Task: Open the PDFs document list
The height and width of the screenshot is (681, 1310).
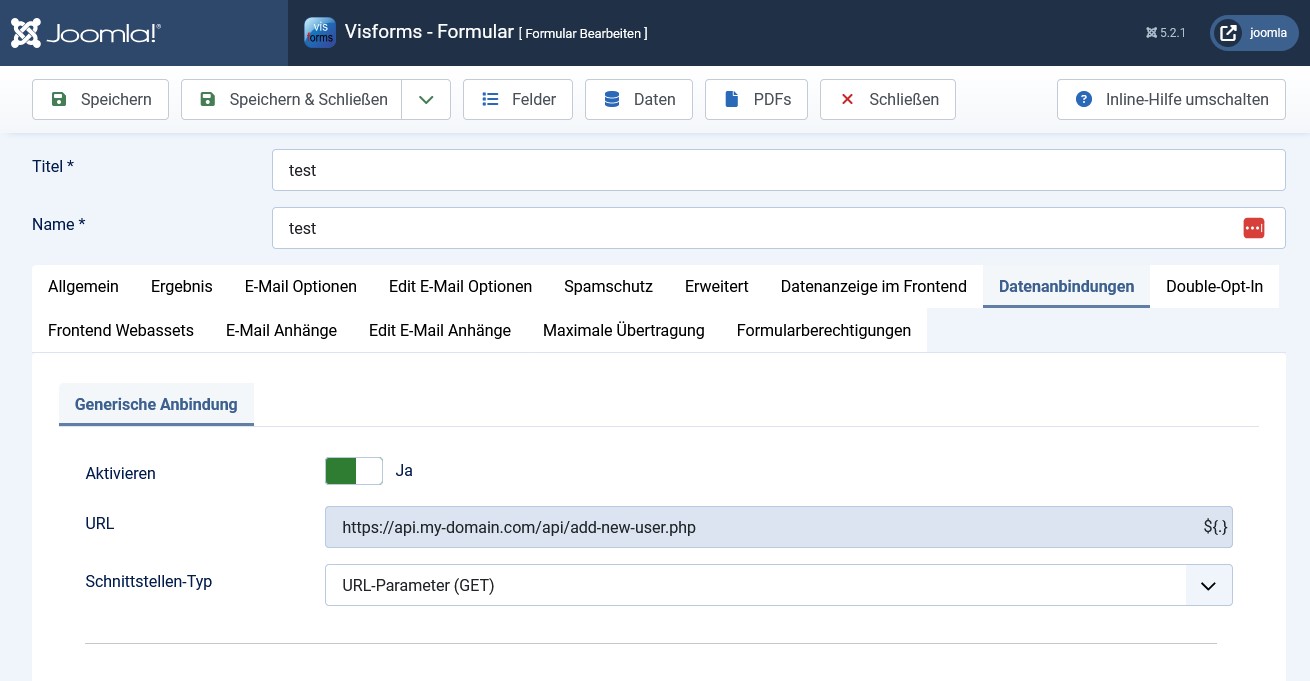Action: click(x=756, y=100)
